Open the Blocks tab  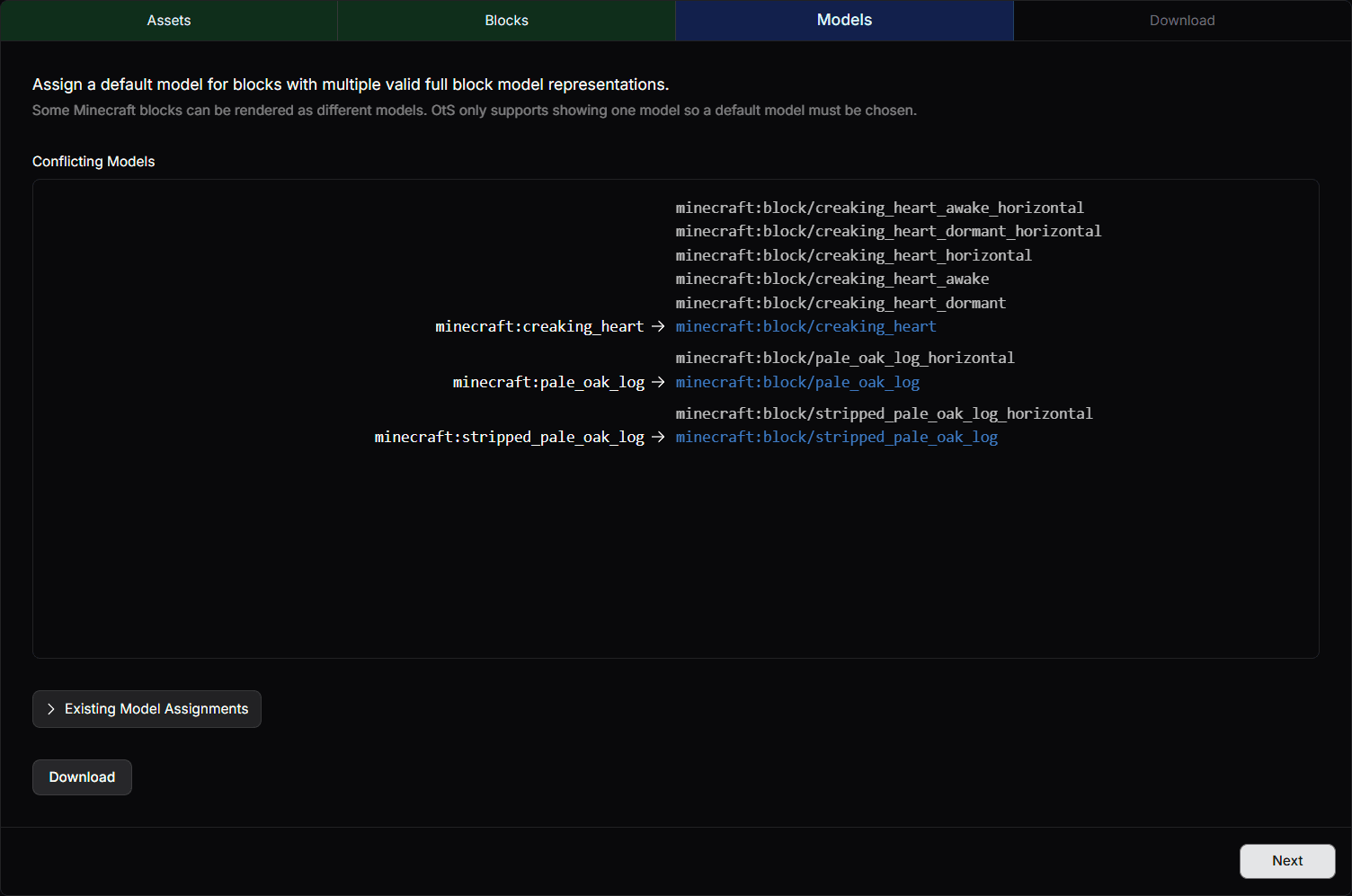(x=507, y=21)
